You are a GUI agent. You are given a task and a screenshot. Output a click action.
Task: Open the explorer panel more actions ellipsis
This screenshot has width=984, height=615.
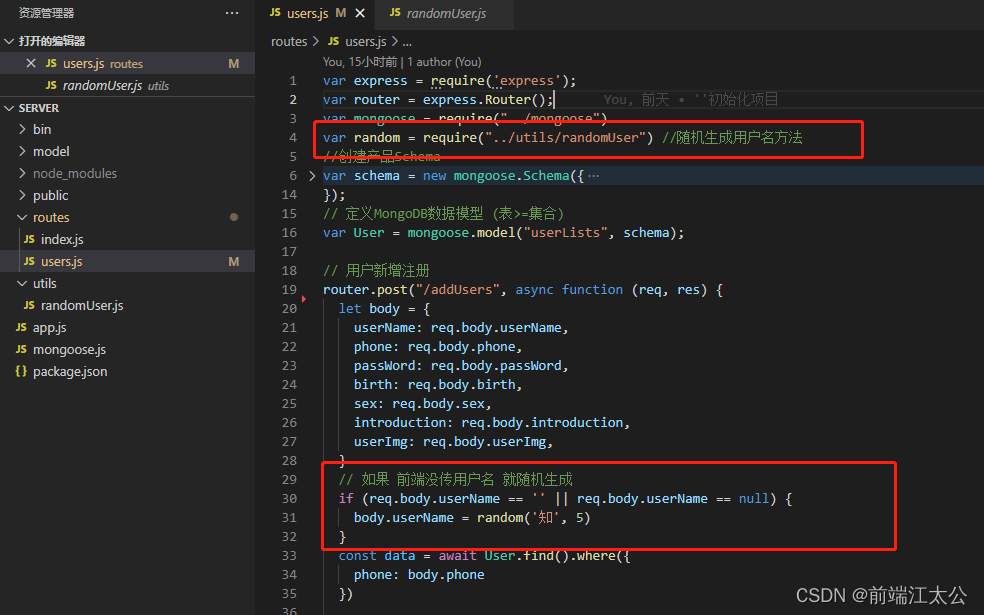[x=232, y=13]
